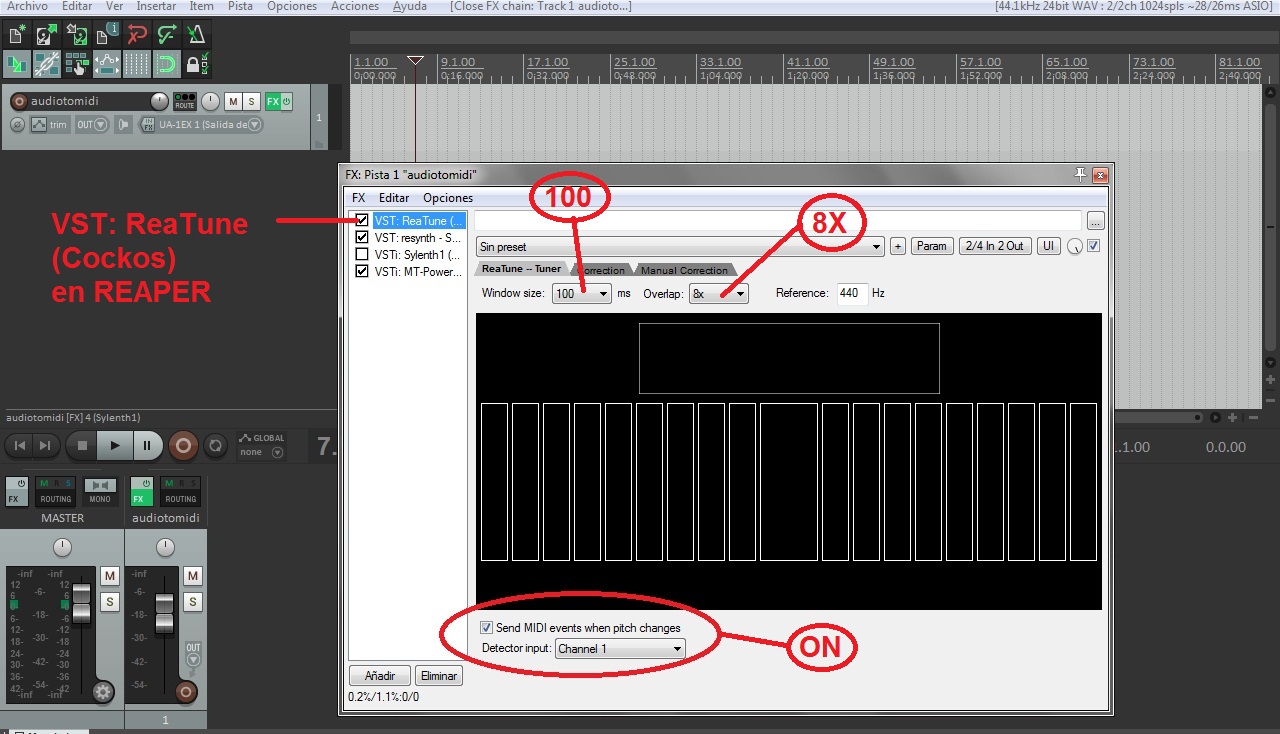Click the Reference Hz input field
This screenshot has height=734, width=1280.
pos(852,293)
